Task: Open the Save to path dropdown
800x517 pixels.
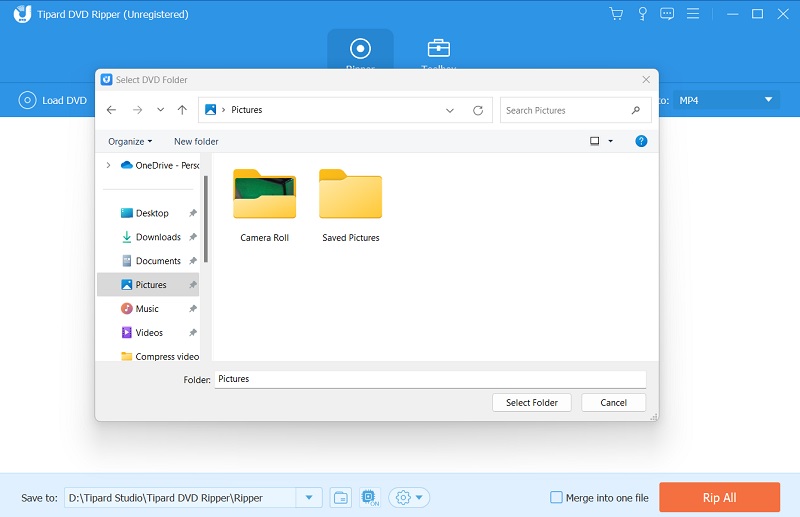Action: point(309,498)
